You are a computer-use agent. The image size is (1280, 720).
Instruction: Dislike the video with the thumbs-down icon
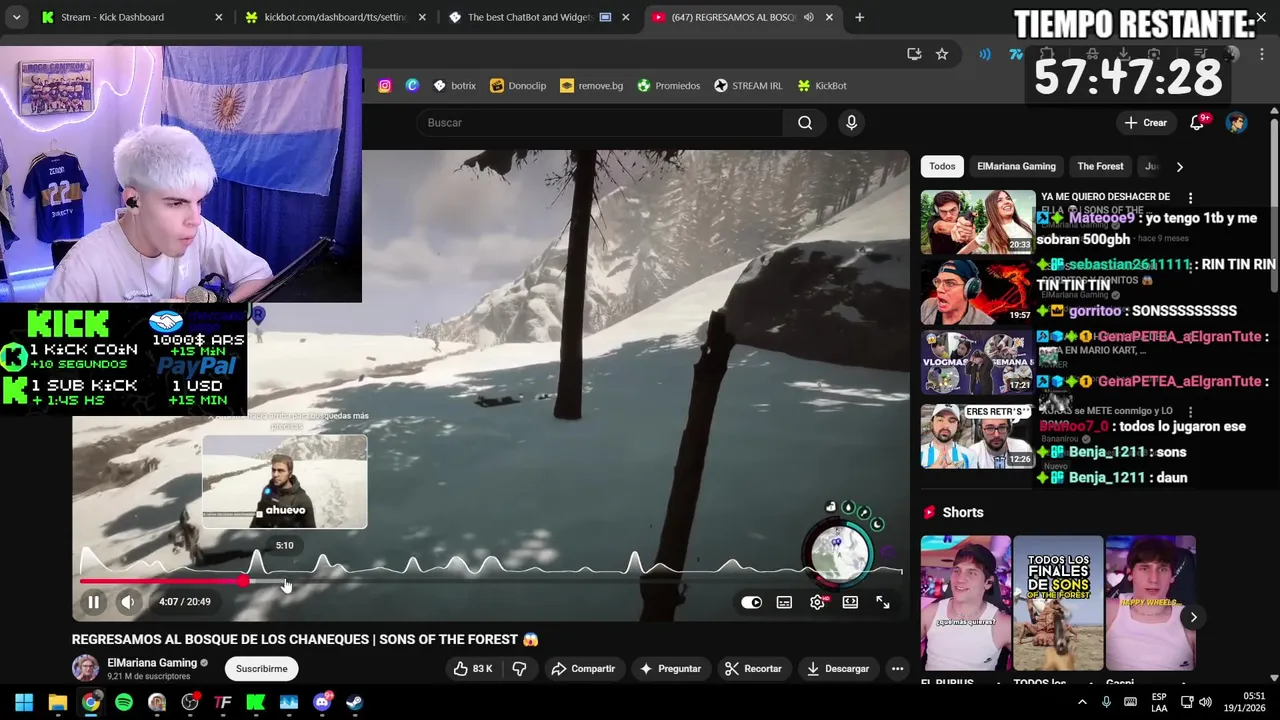tap(519, 668)
